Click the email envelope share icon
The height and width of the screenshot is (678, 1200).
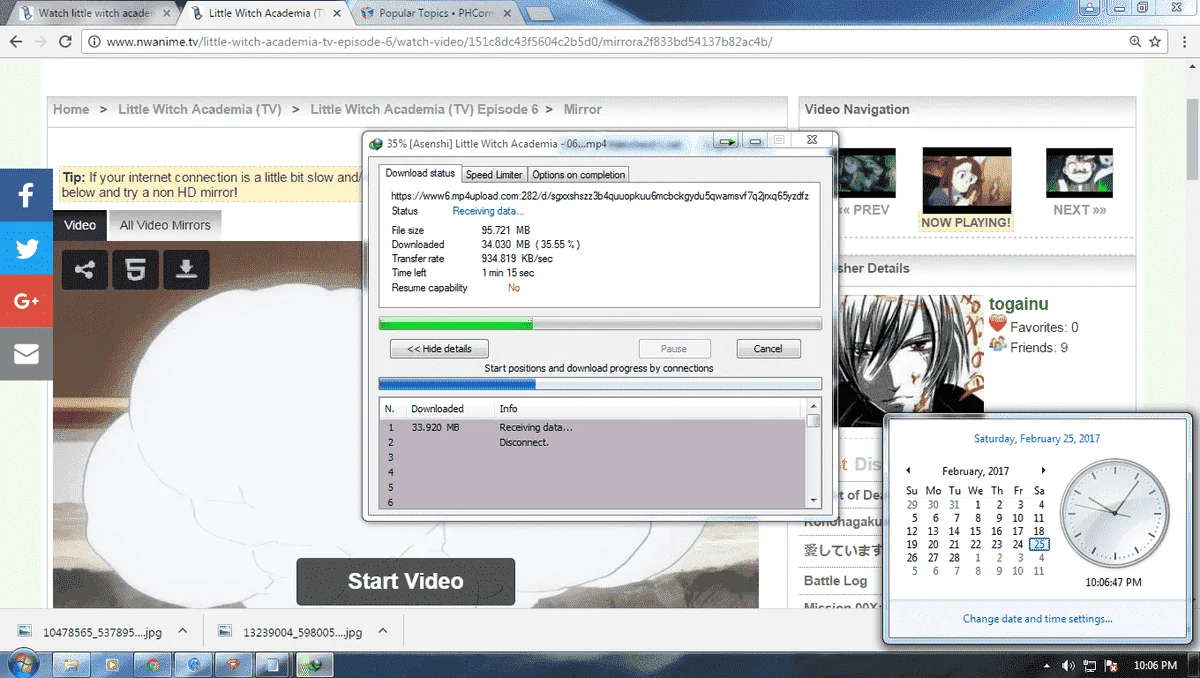(26, 354)
